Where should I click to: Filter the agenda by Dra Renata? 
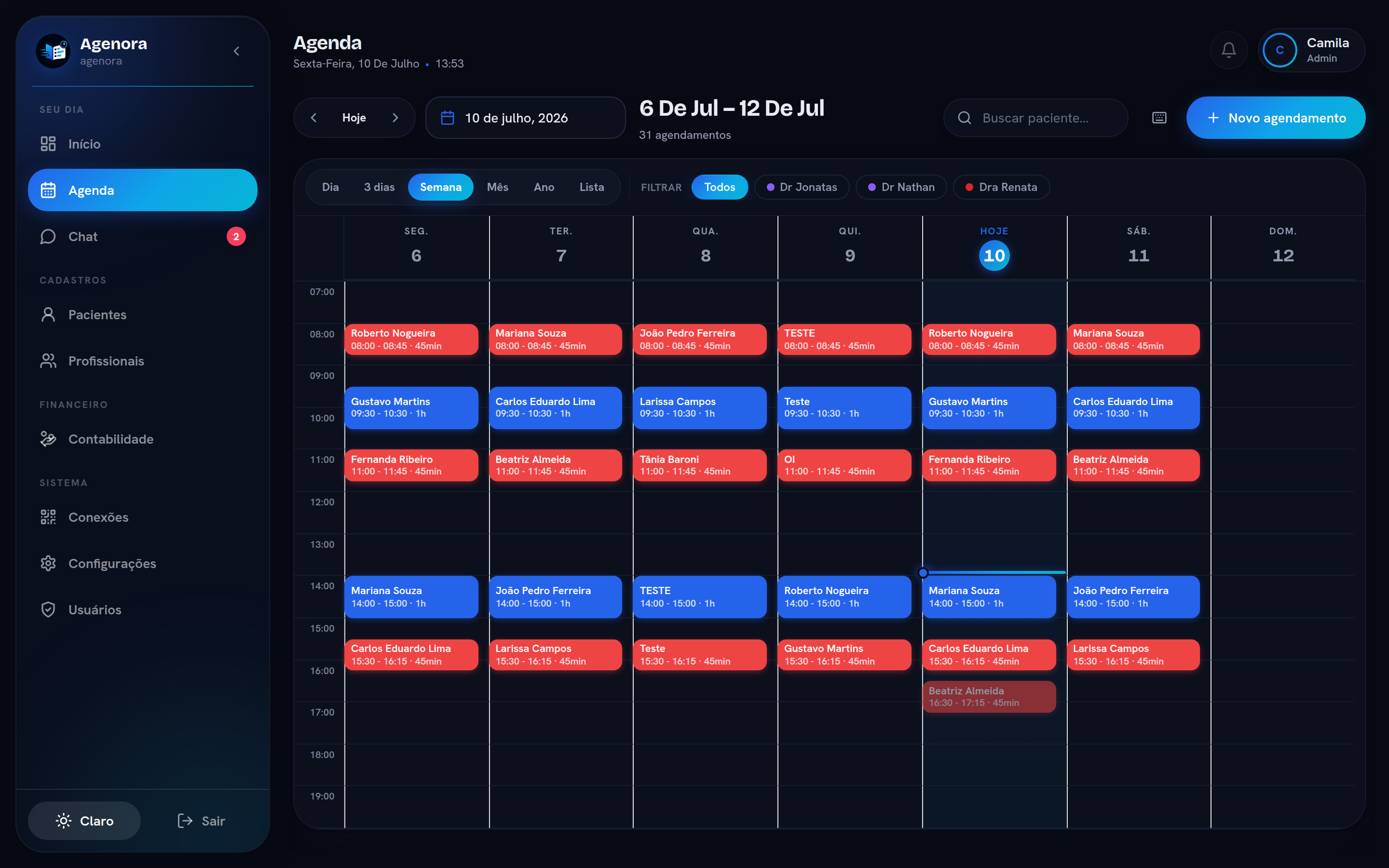1001,187
